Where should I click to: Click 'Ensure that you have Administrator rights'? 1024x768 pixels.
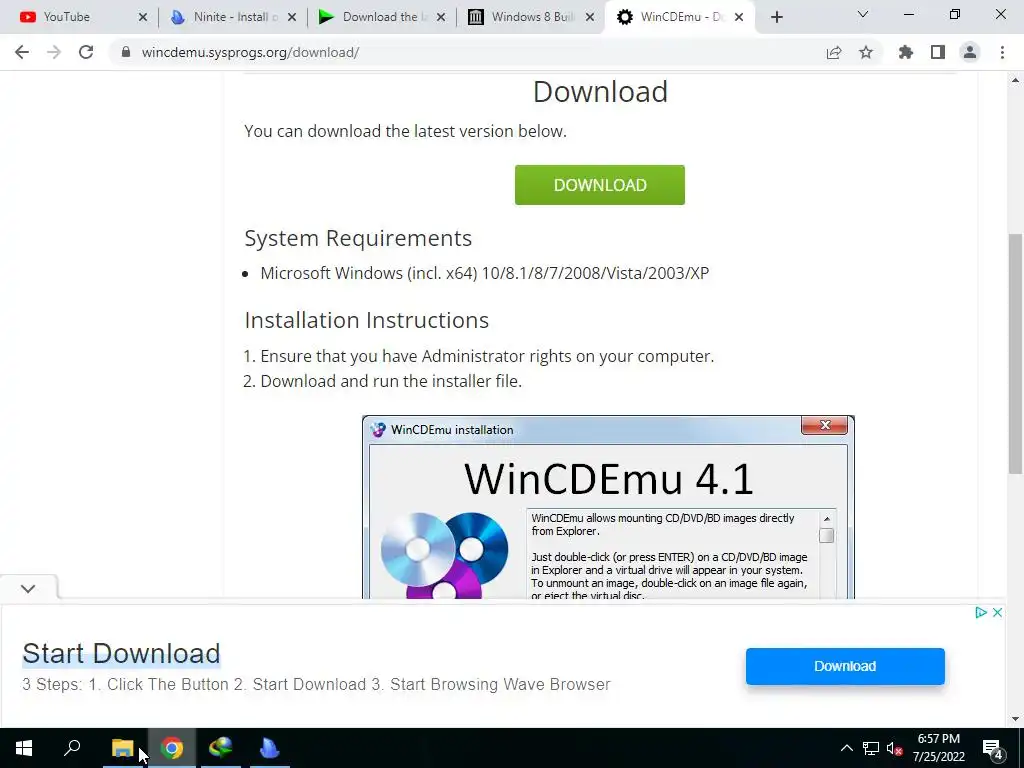[487, 356]
